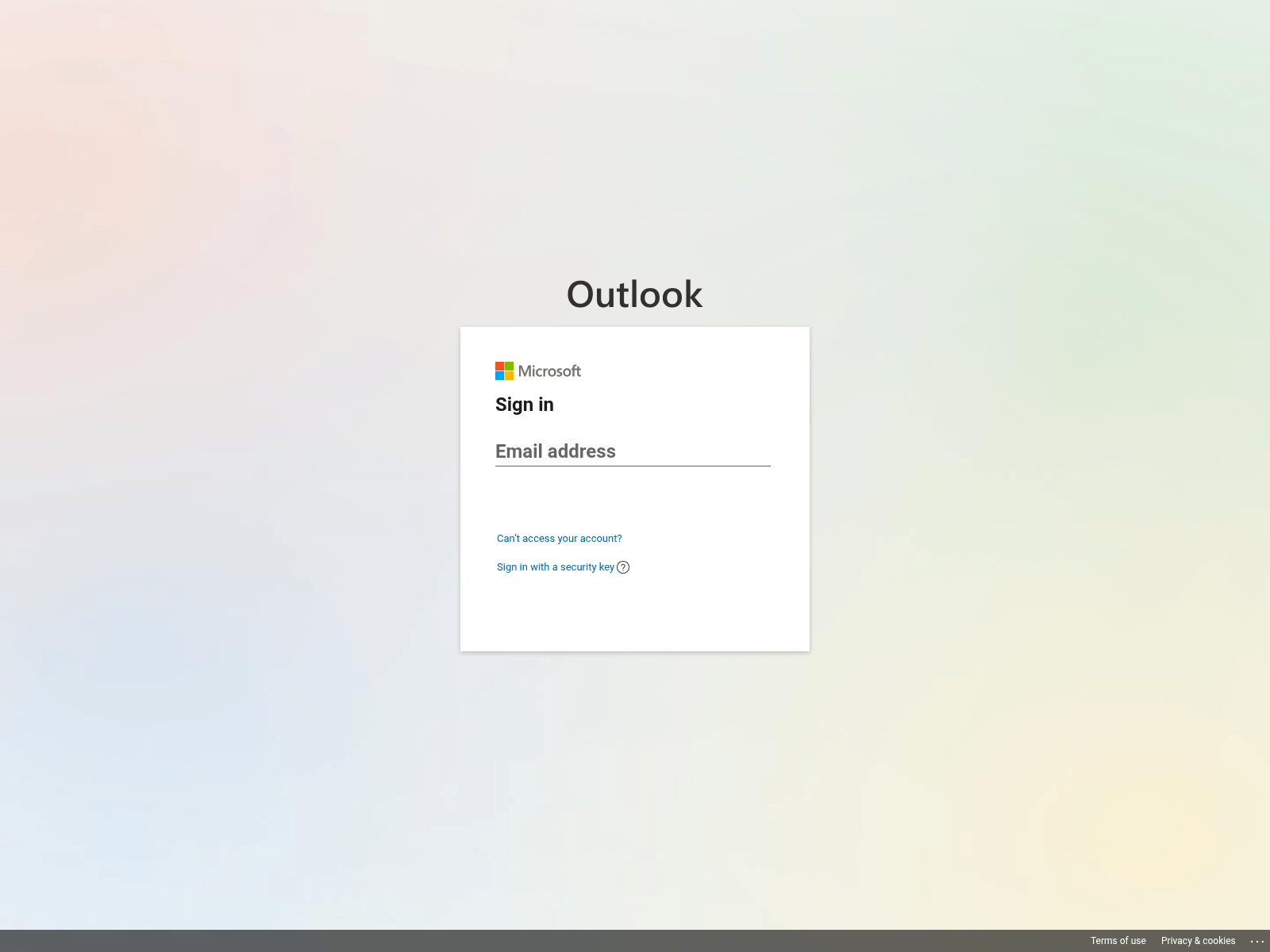
Task: Open the Terms of use link
Action: (1118, 941)
